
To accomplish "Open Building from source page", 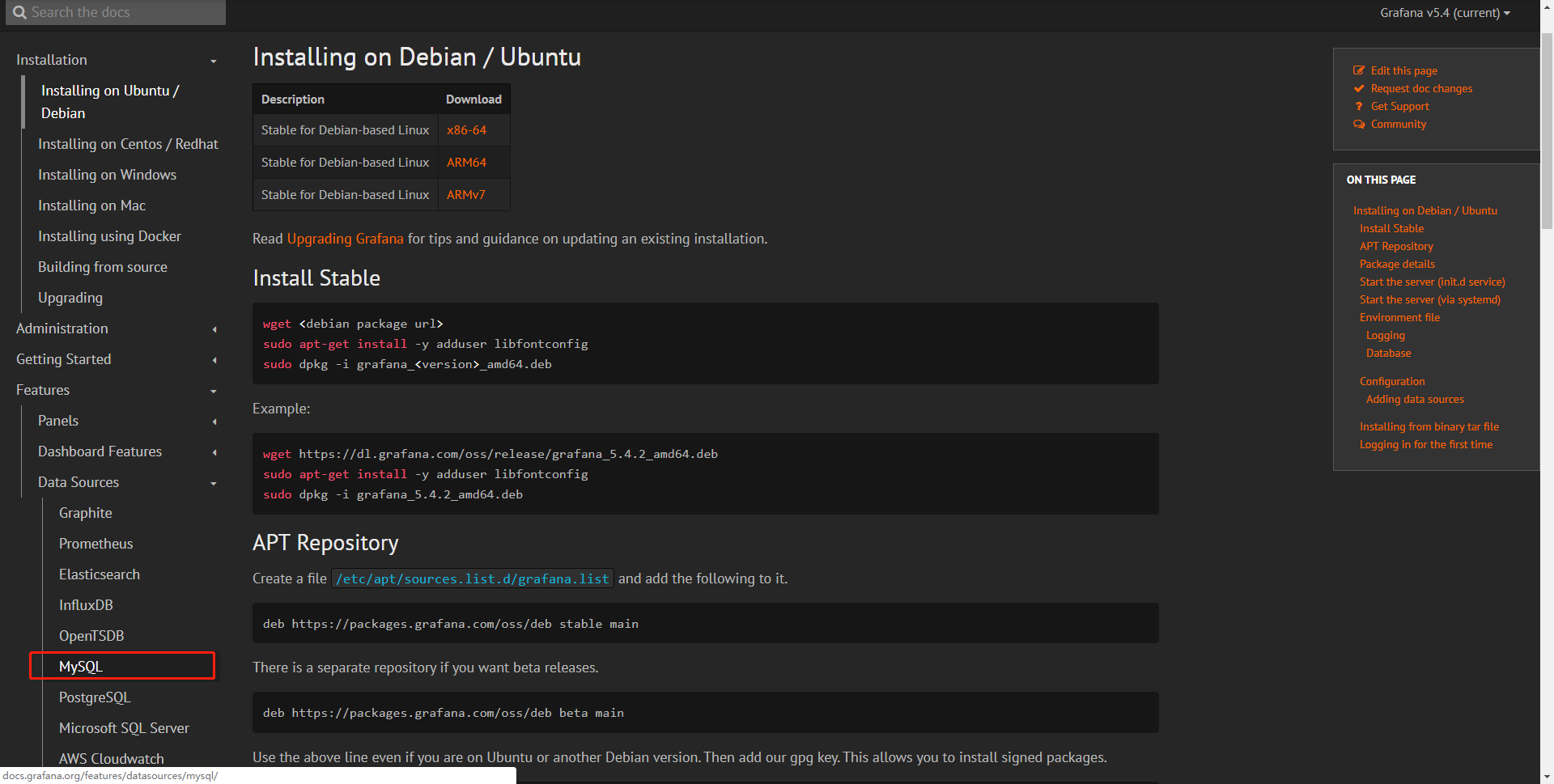I will 103,267.
